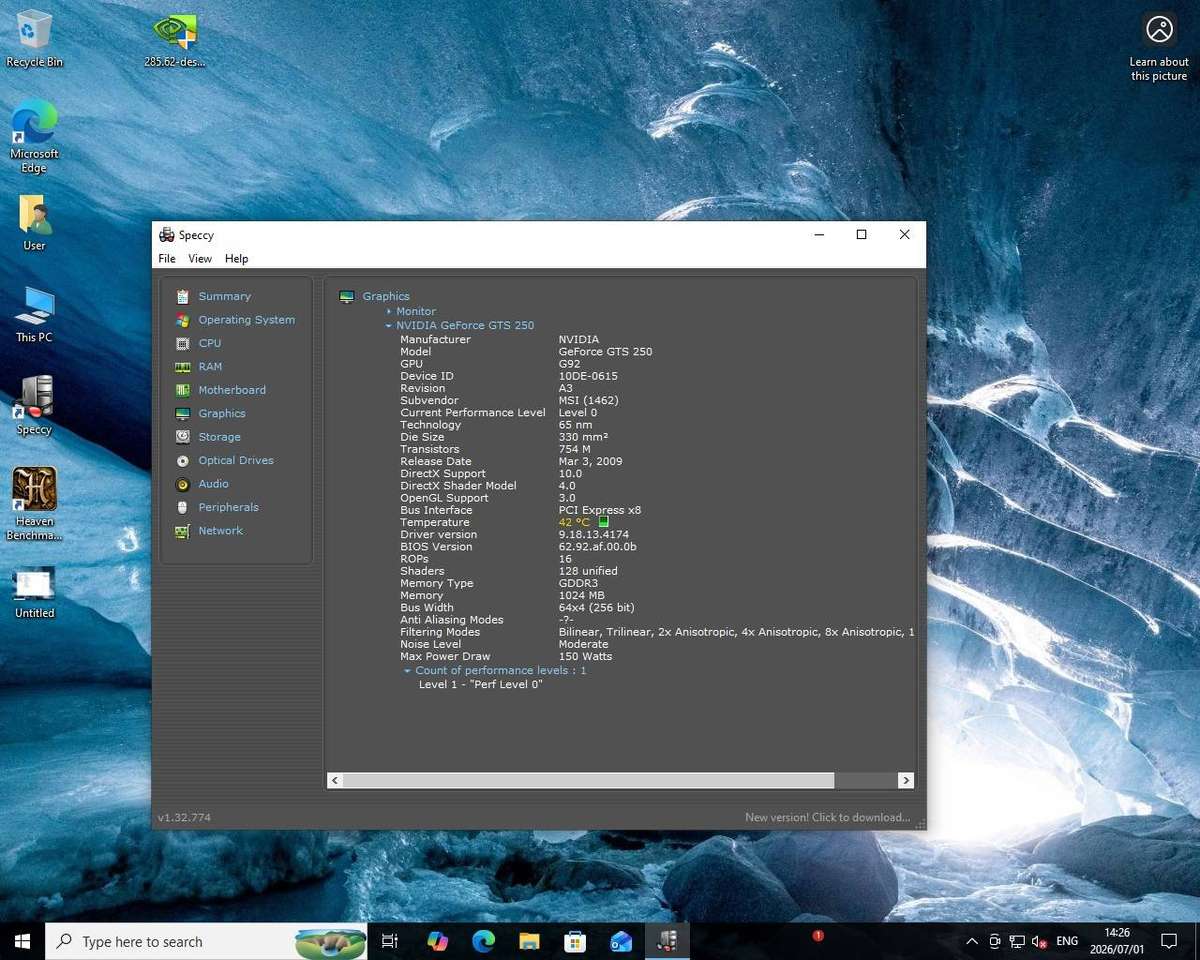The height and width of the screenshot is (960, 1200).
Task: Click the Driver version value 9.18.13.4174
Action: pyautogui.click(x=593, y=534)
